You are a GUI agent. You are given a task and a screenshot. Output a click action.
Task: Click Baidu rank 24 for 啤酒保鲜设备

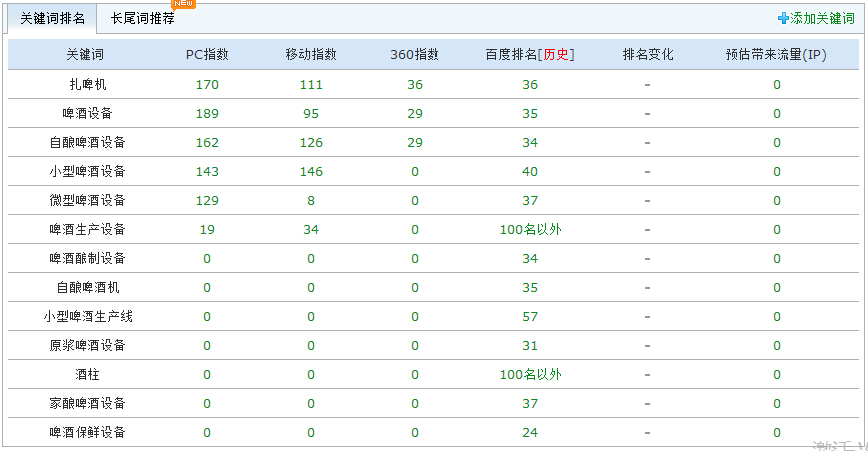[x=530, y=432]
